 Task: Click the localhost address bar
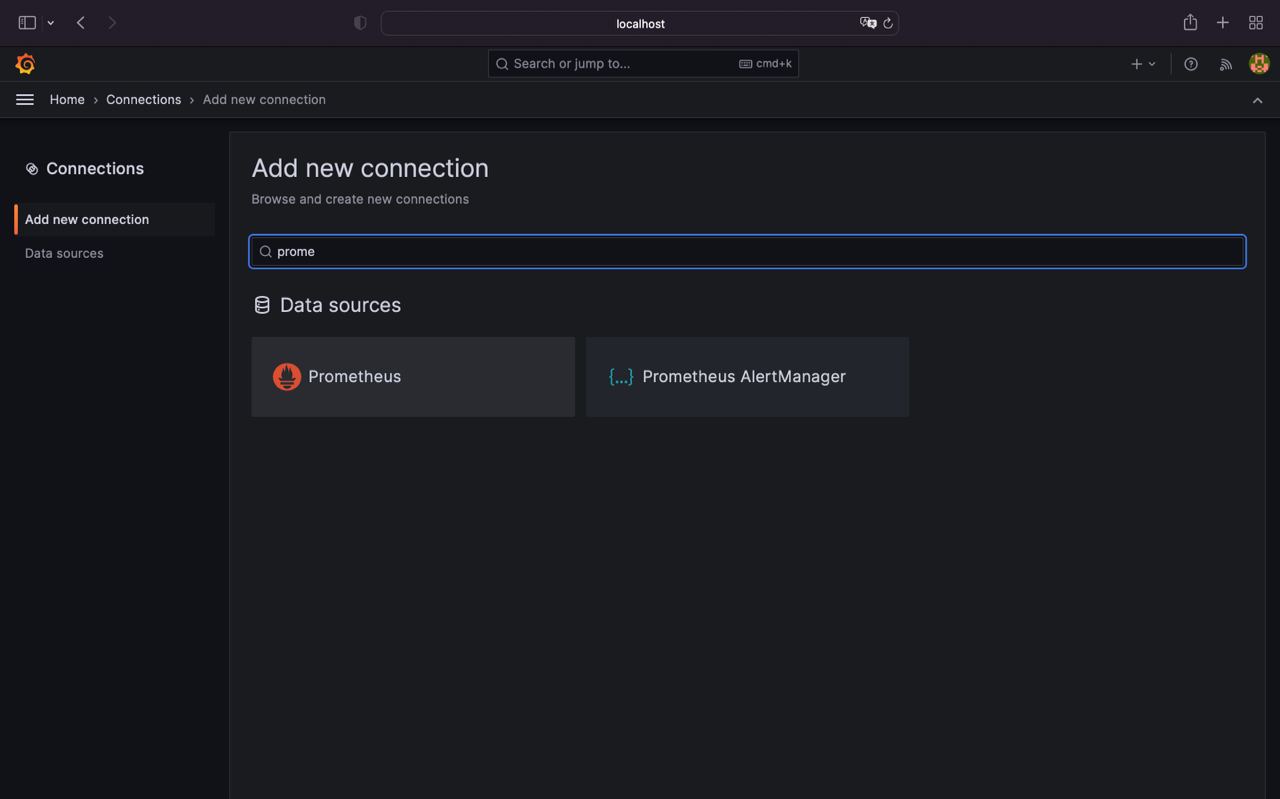click(x=640, y=23)
